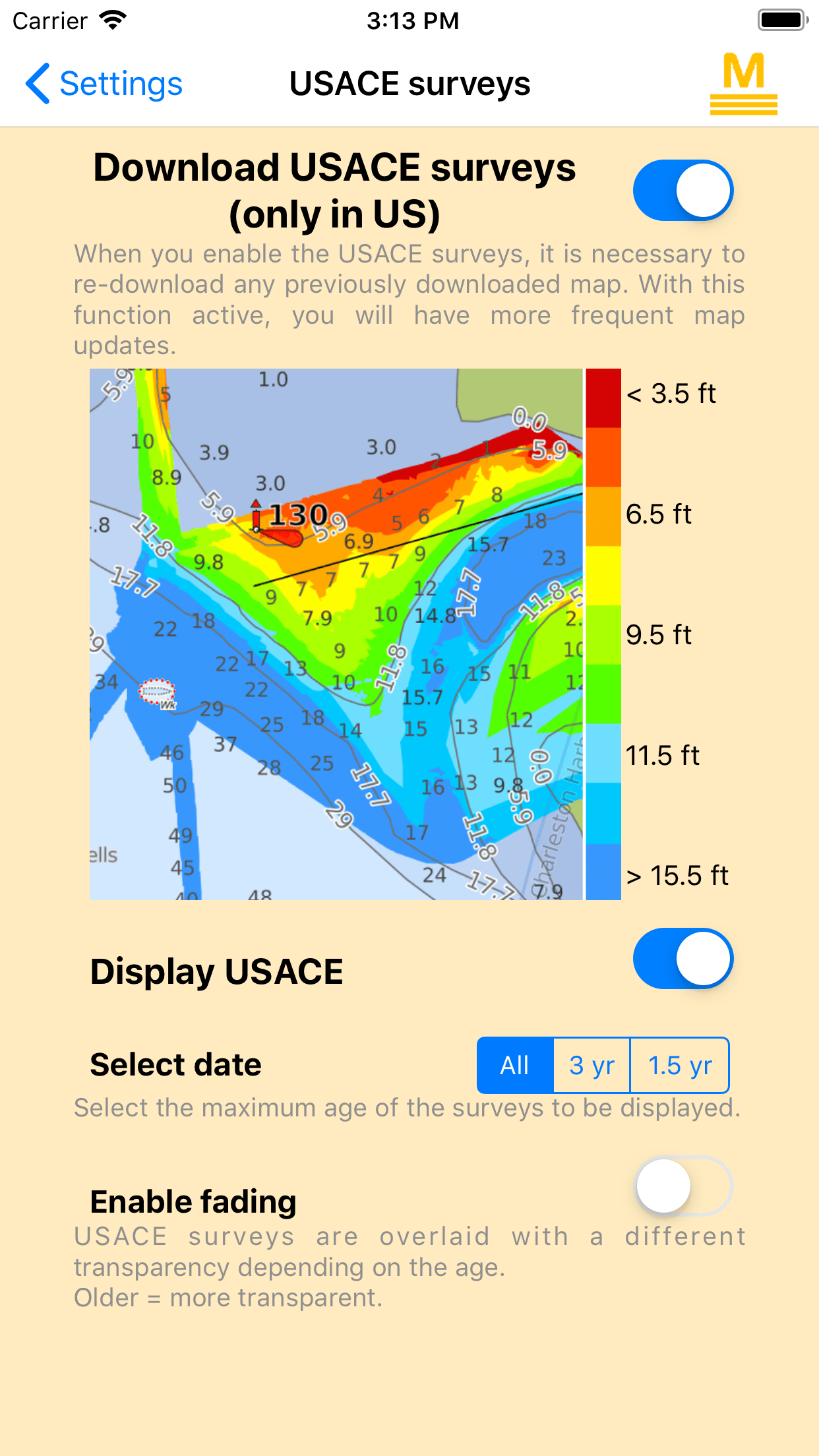819x1456 pixels.
Task: Tap the yellow depth legend swatch
Action: point(603,576)
